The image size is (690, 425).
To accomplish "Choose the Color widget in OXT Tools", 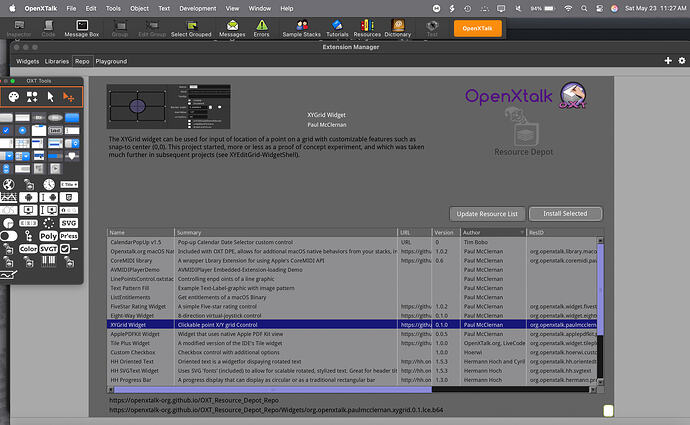I will (28, 249).
